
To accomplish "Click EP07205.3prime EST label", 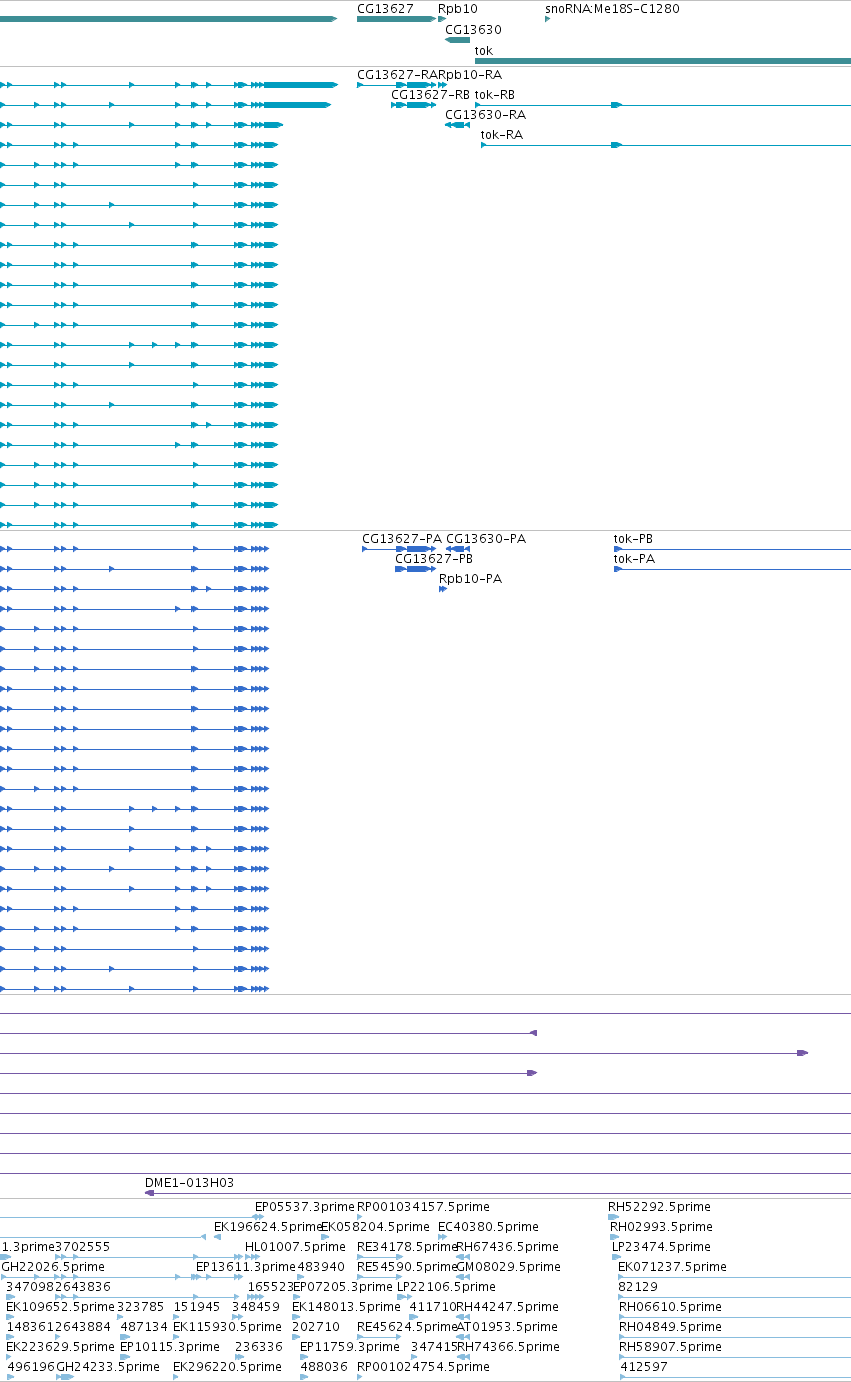I will click(x=342, y=1286).
